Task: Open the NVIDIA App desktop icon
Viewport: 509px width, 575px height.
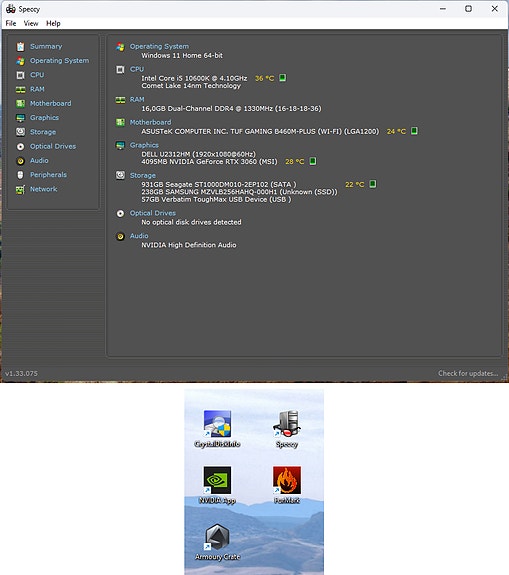Action: point(217,485)
